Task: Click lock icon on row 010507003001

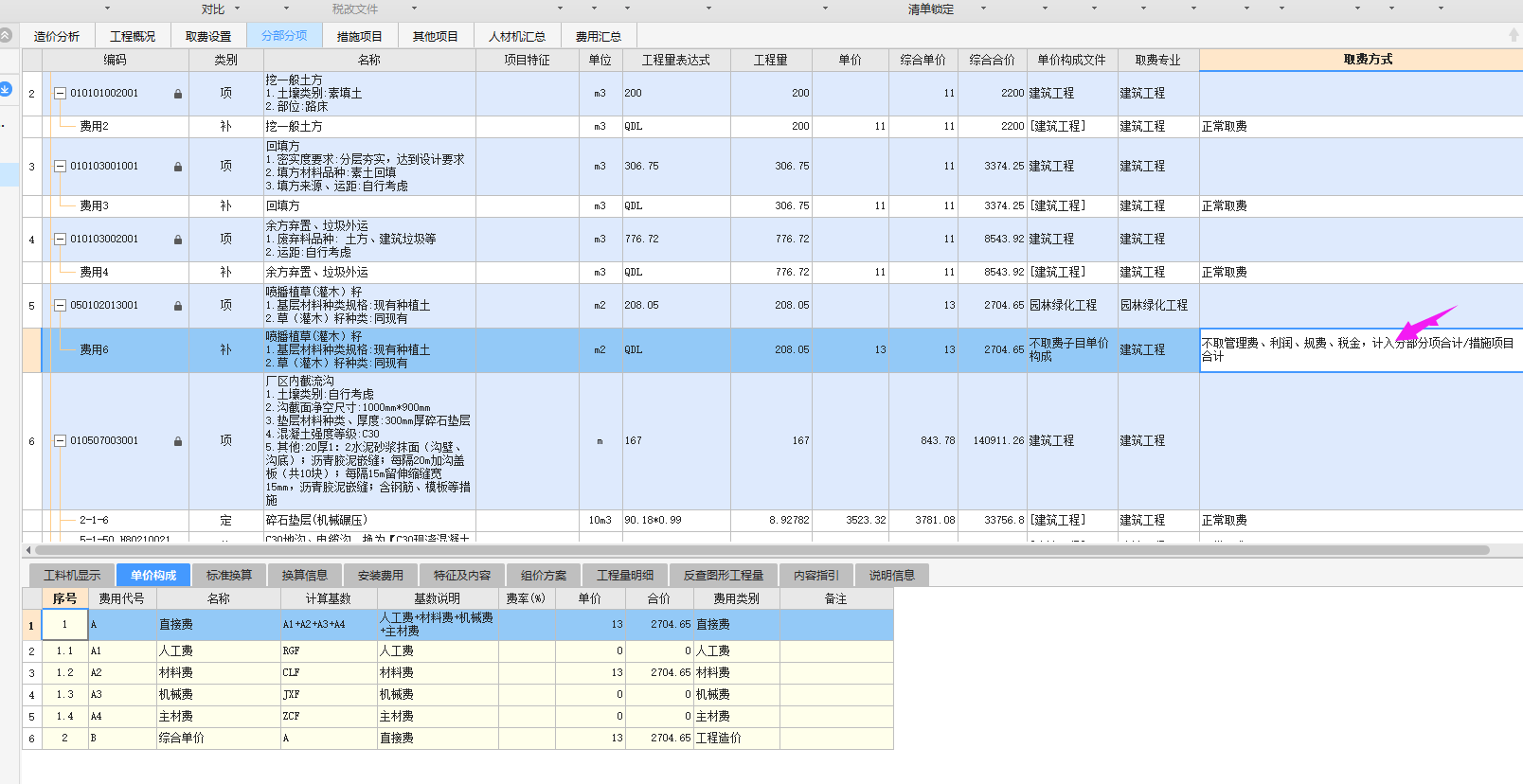Action: [178, 441]
